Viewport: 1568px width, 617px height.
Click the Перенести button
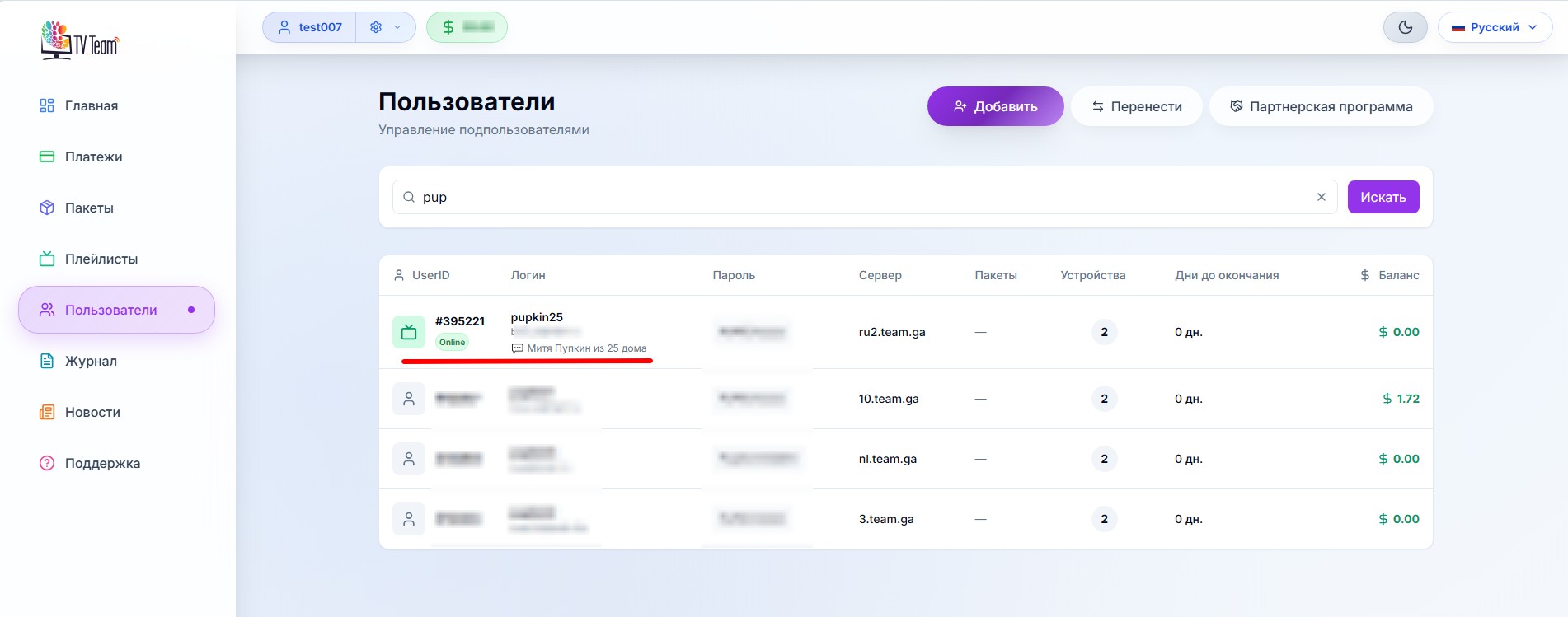1136,106
